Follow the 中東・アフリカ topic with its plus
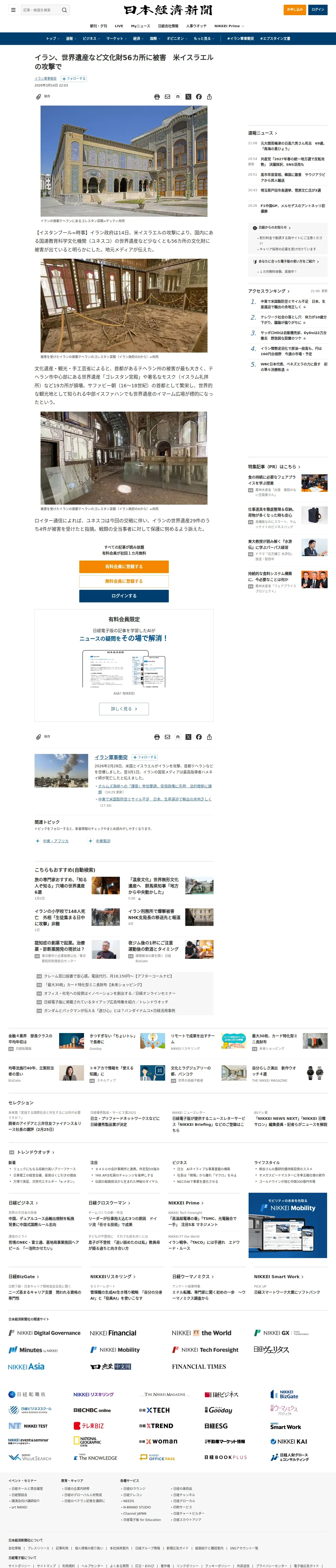 (38, 841)
